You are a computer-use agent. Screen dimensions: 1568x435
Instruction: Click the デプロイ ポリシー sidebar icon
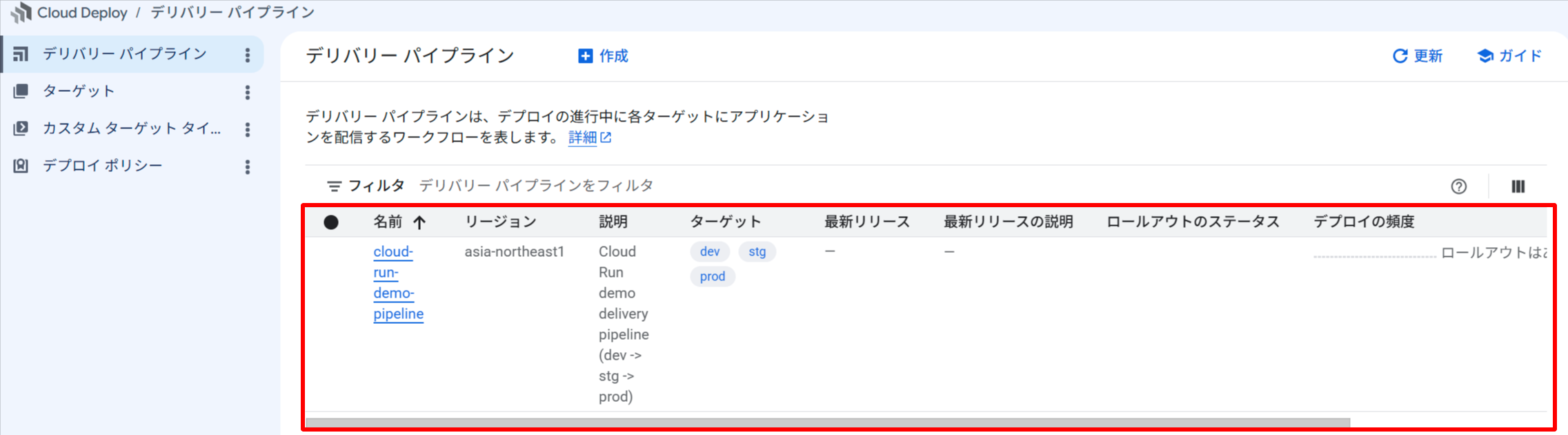[21, 166]
